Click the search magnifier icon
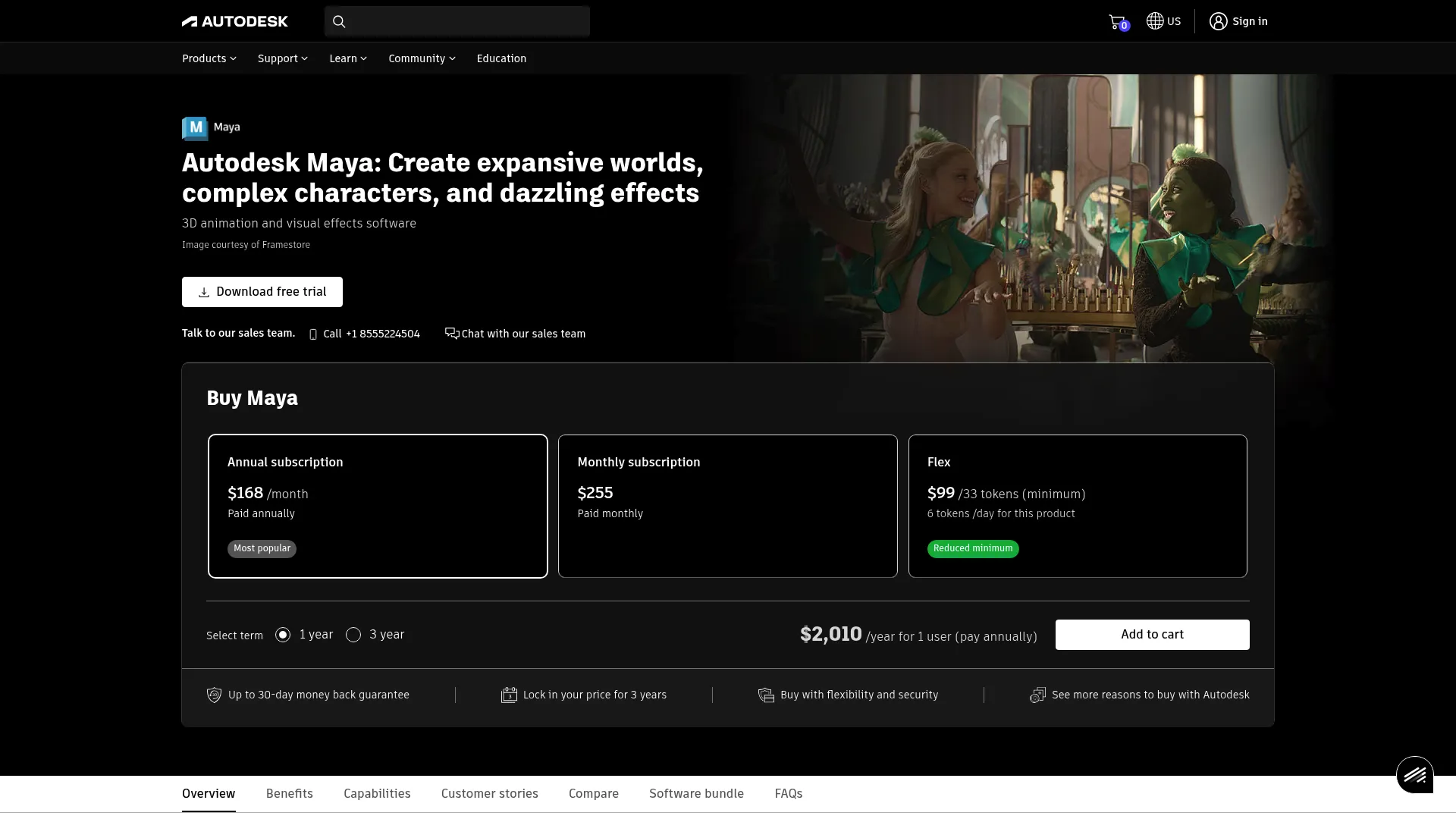Viewport: 1456px width, 819px height. 339,21
